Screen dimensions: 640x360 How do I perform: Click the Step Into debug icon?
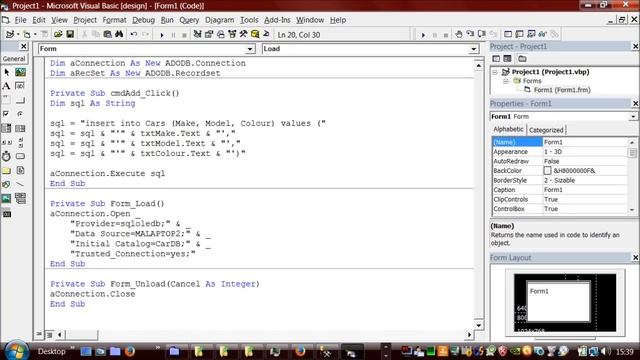click(470, 34)
